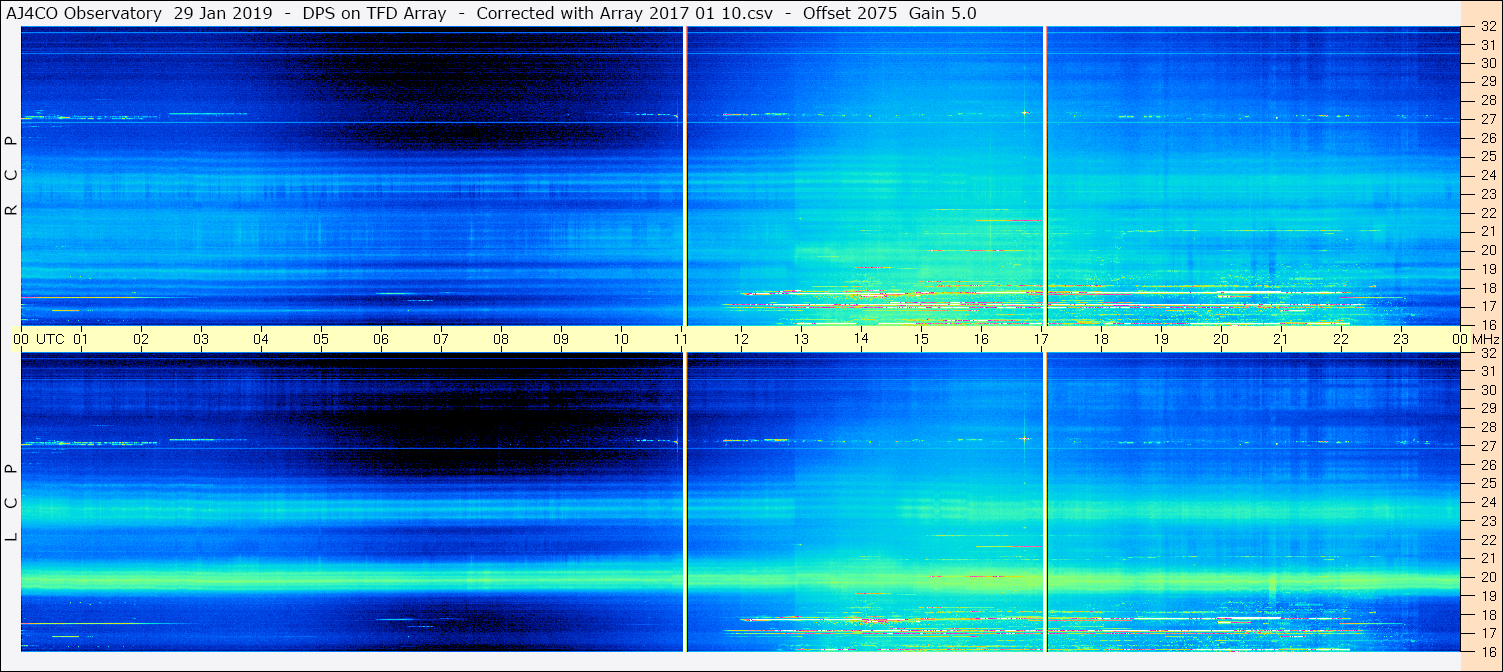
Task: Click the 23 MHz label of LCP panel
Action: click(1488, 521)
